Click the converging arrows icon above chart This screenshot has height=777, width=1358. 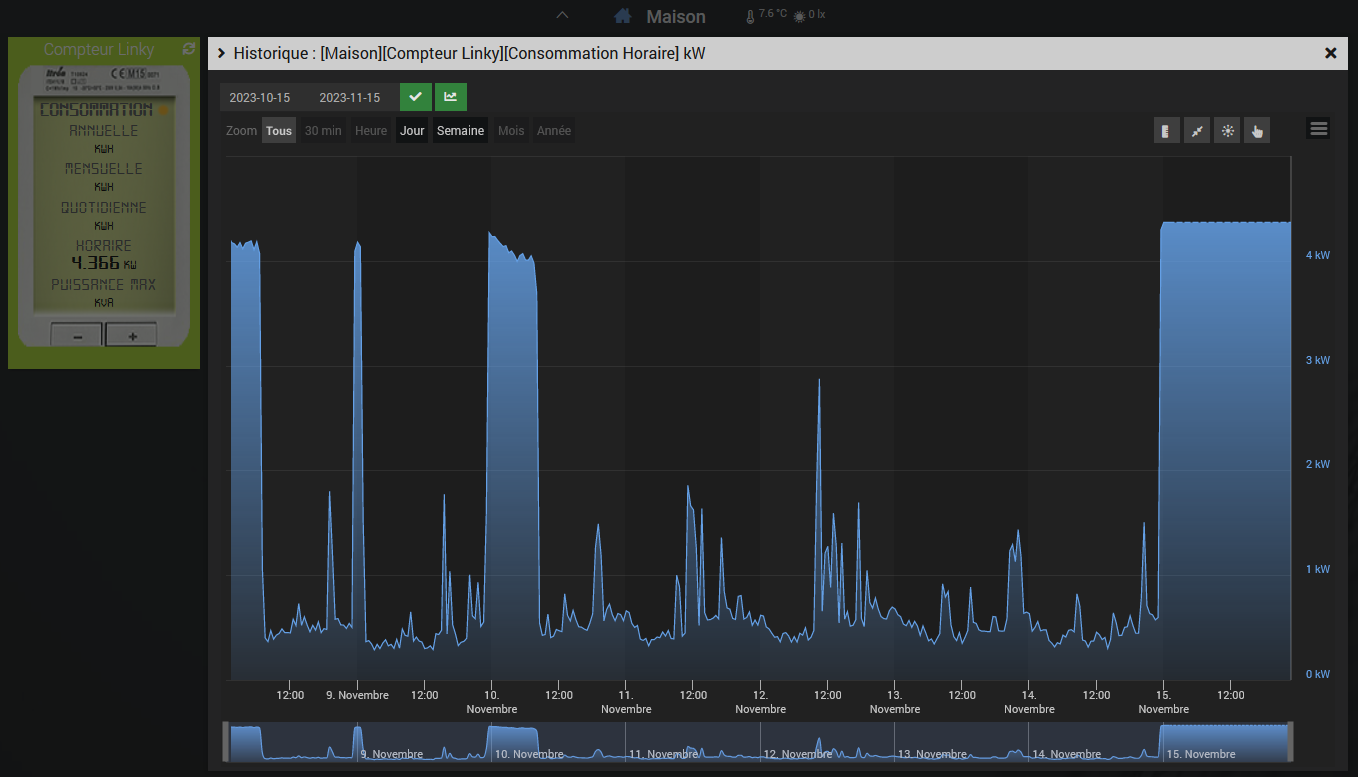(1197, 130)
